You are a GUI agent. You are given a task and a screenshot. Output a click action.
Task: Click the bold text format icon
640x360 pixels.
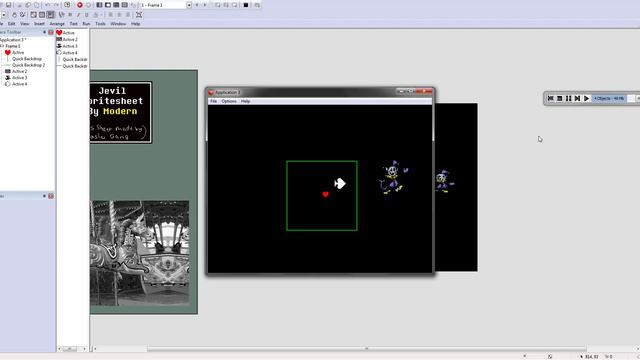point(70,15)
